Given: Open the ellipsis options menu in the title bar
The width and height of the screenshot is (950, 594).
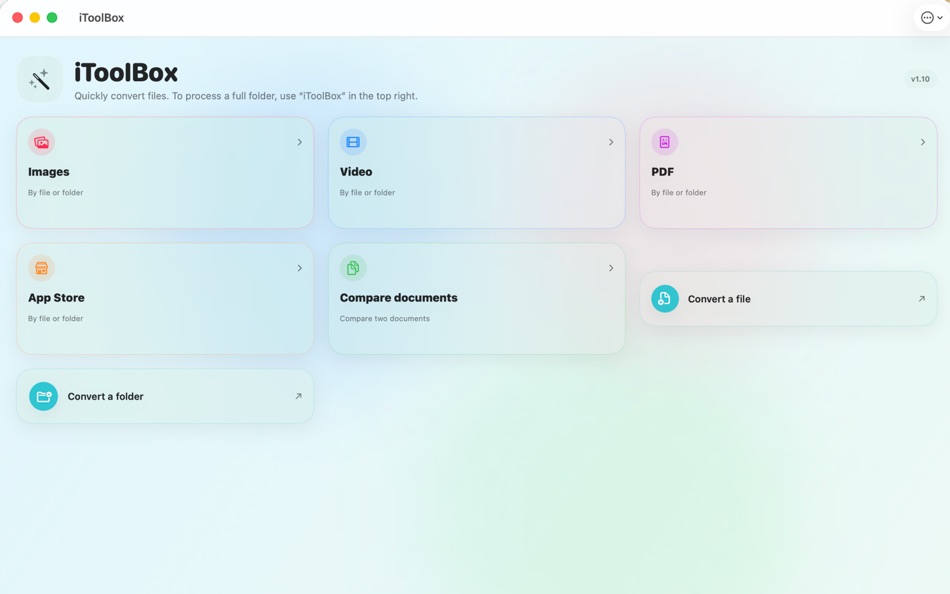Looking at the screenshot, I should tap(925, 16).
